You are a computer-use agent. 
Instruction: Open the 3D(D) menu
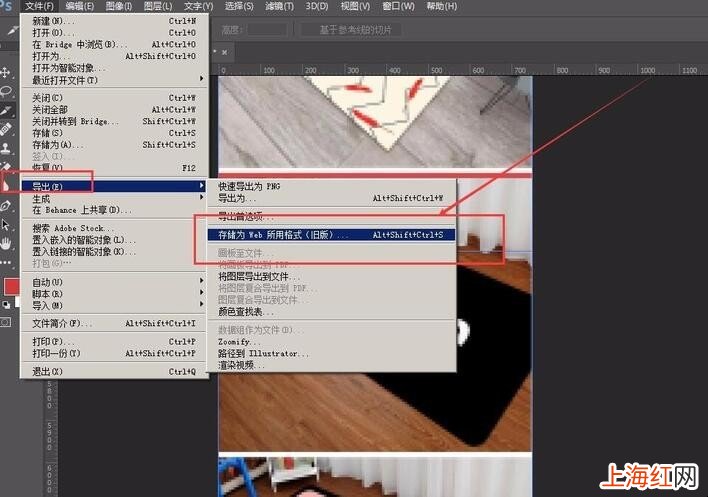coord(317,6)
